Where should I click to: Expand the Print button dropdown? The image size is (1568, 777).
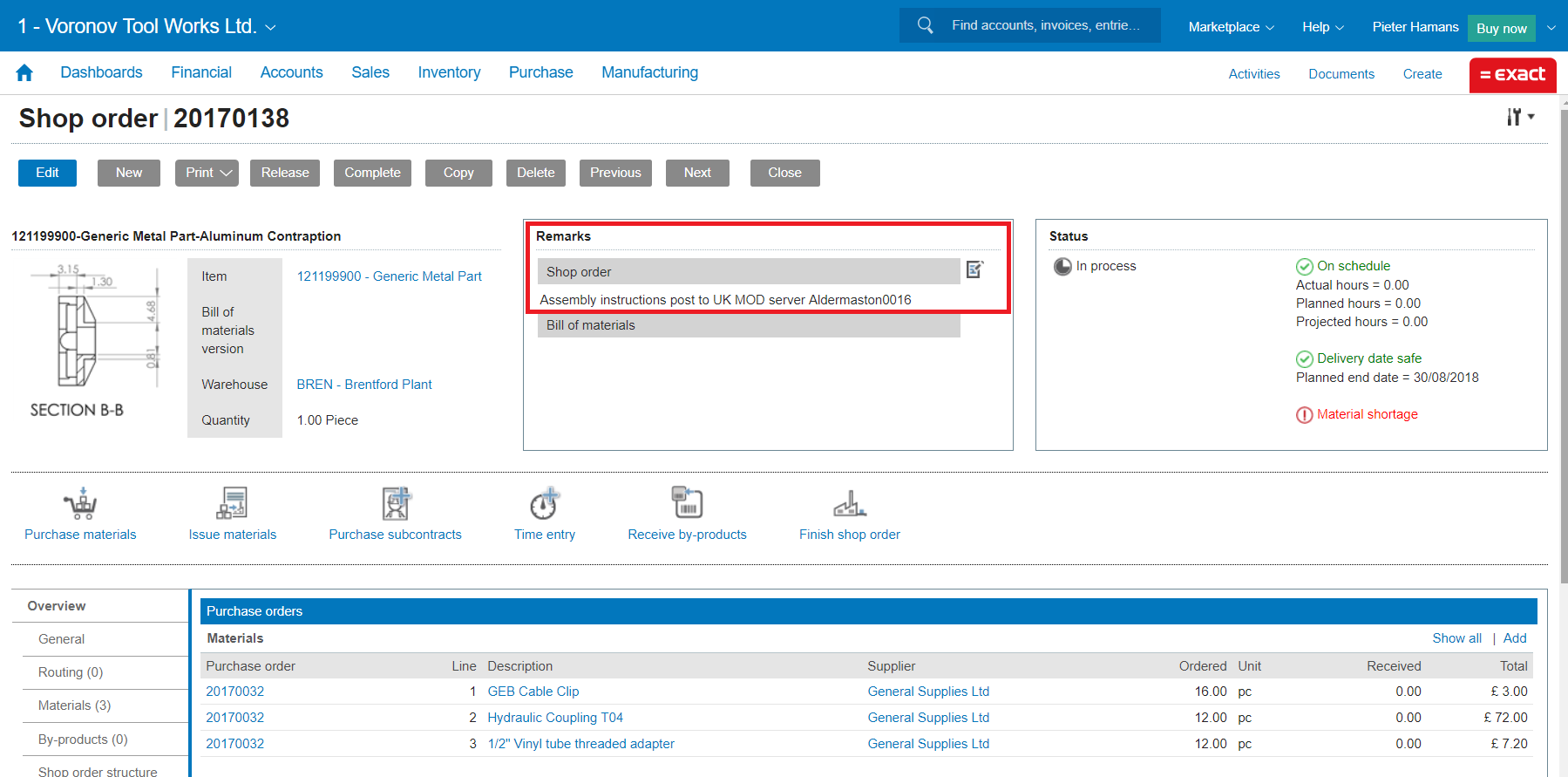click(x=208, y=173)
